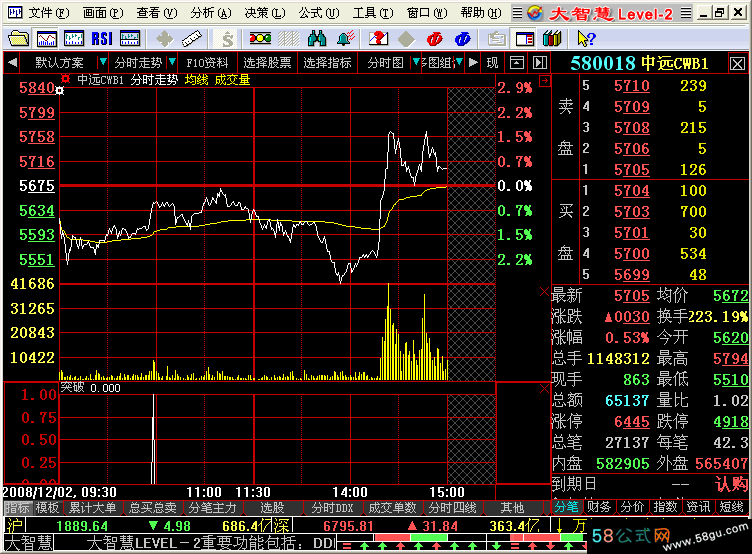The image size is (752, 554).
Task: Close the volume sub-chart with red X
Action: click(x=544, y=291)
